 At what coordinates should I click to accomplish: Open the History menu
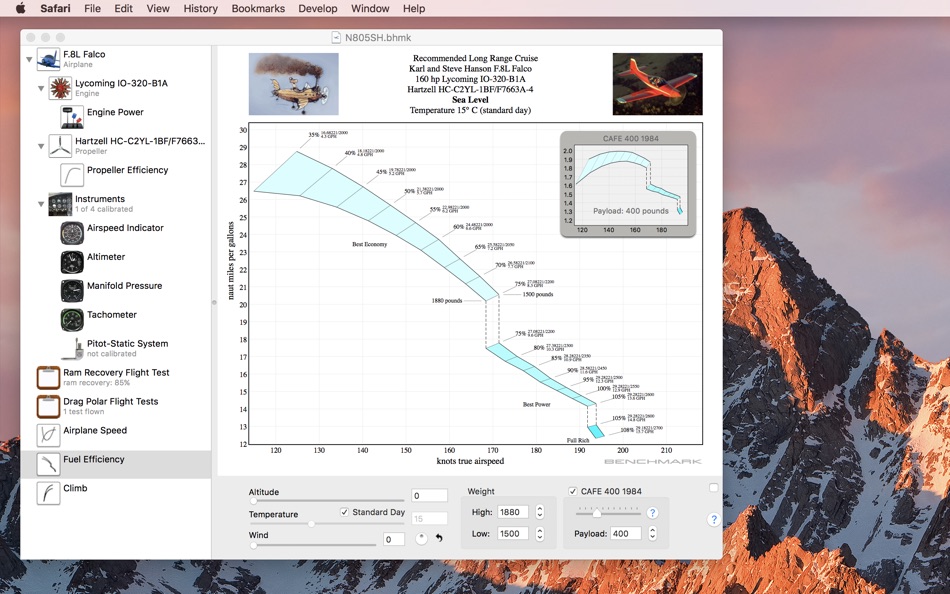click(x=201, y=8)
